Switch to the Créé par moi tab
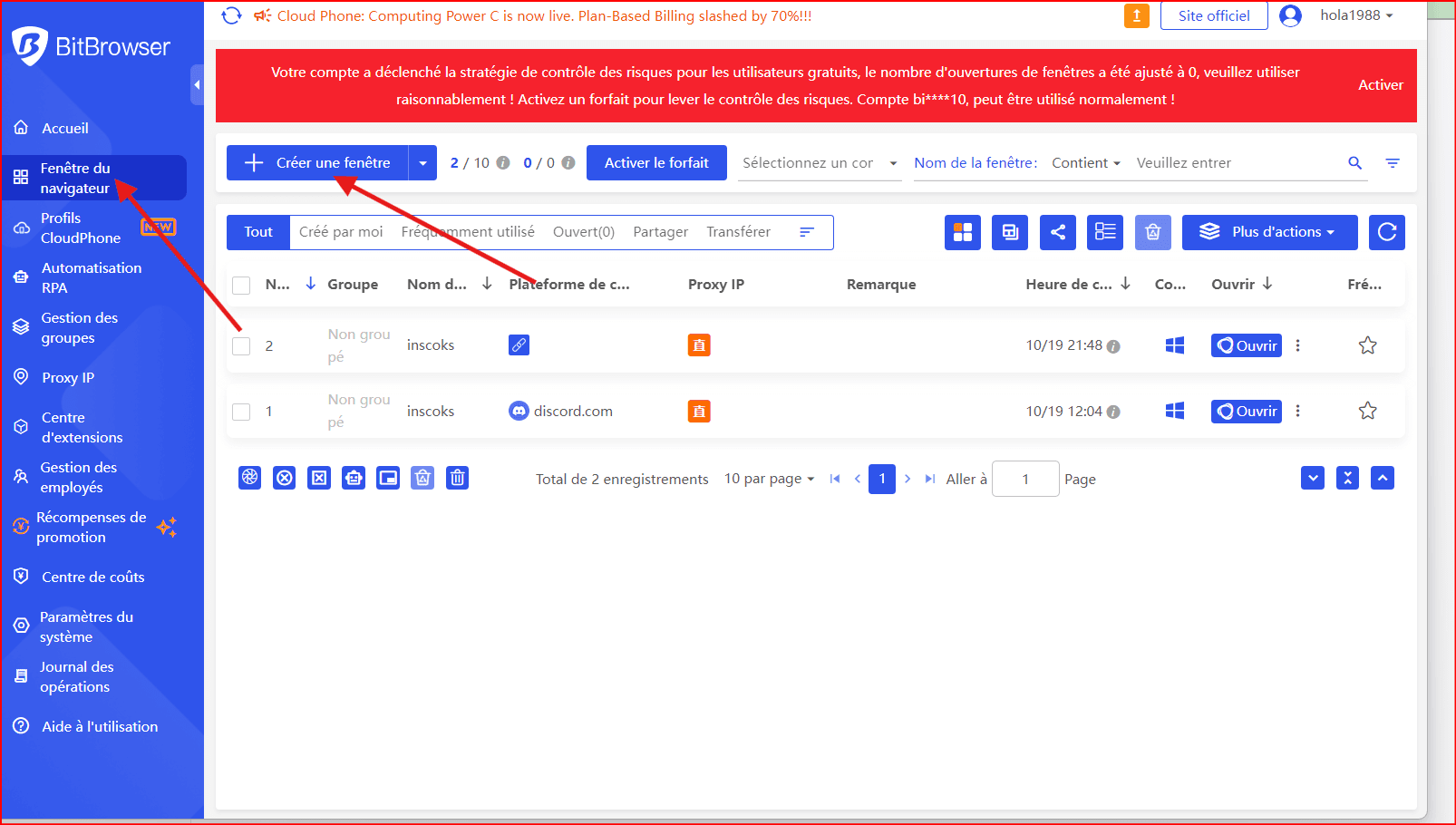This screenshot has width=1456, height=825. pos(341,232)
